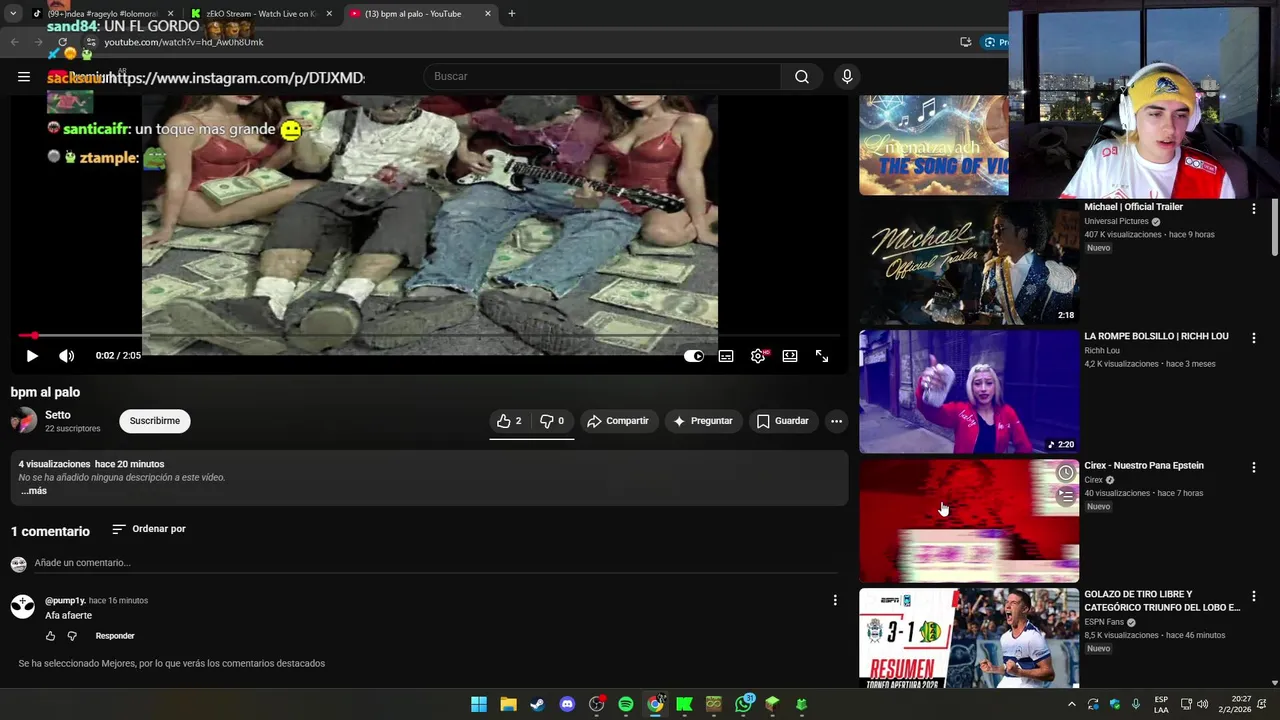Focus the Buscar search box
Screen dimensions: 1280x720
point(602,76)
